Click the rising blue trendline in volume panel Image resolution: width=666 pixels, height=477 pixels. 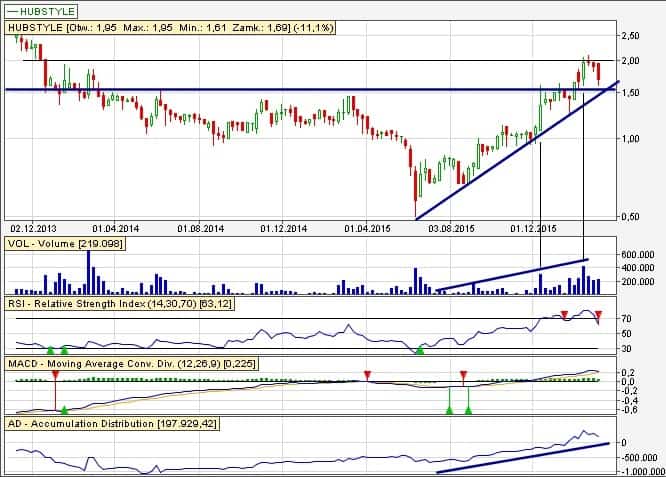[x=510, y=275]
